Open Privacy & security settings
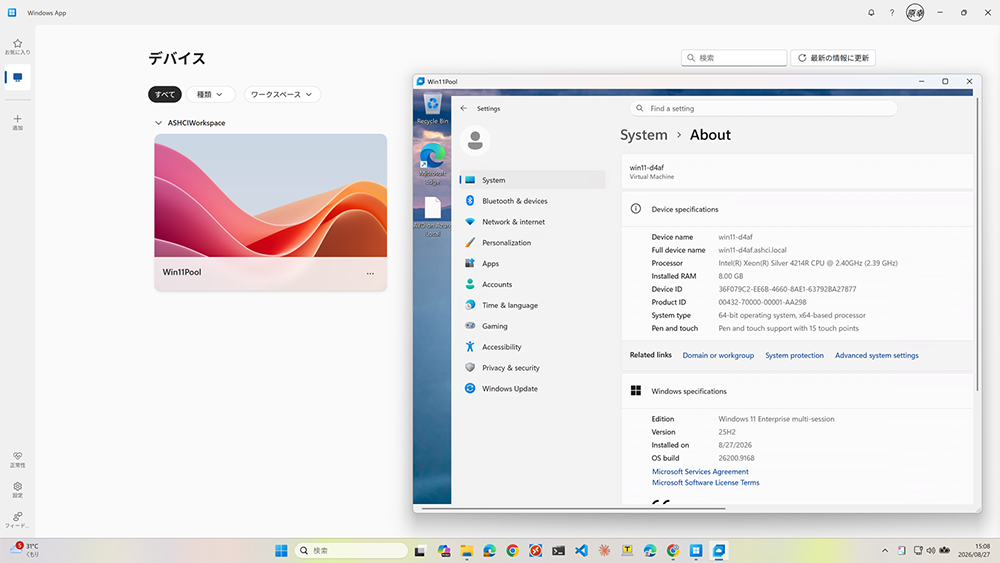The height and width of the screenshot is (563, 1000). point(532,368)
